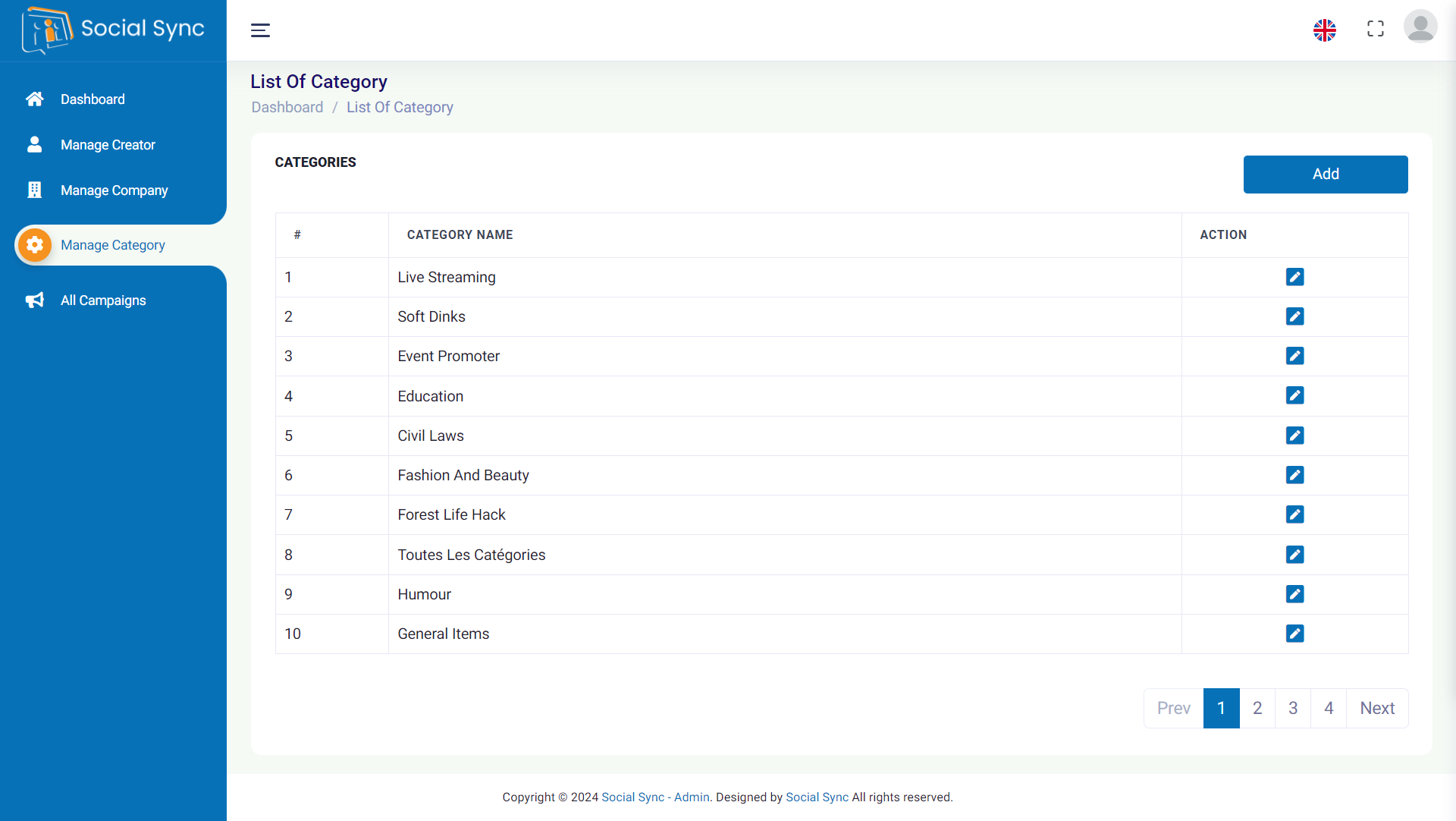Click the edit pencil for Humour

1295,594
